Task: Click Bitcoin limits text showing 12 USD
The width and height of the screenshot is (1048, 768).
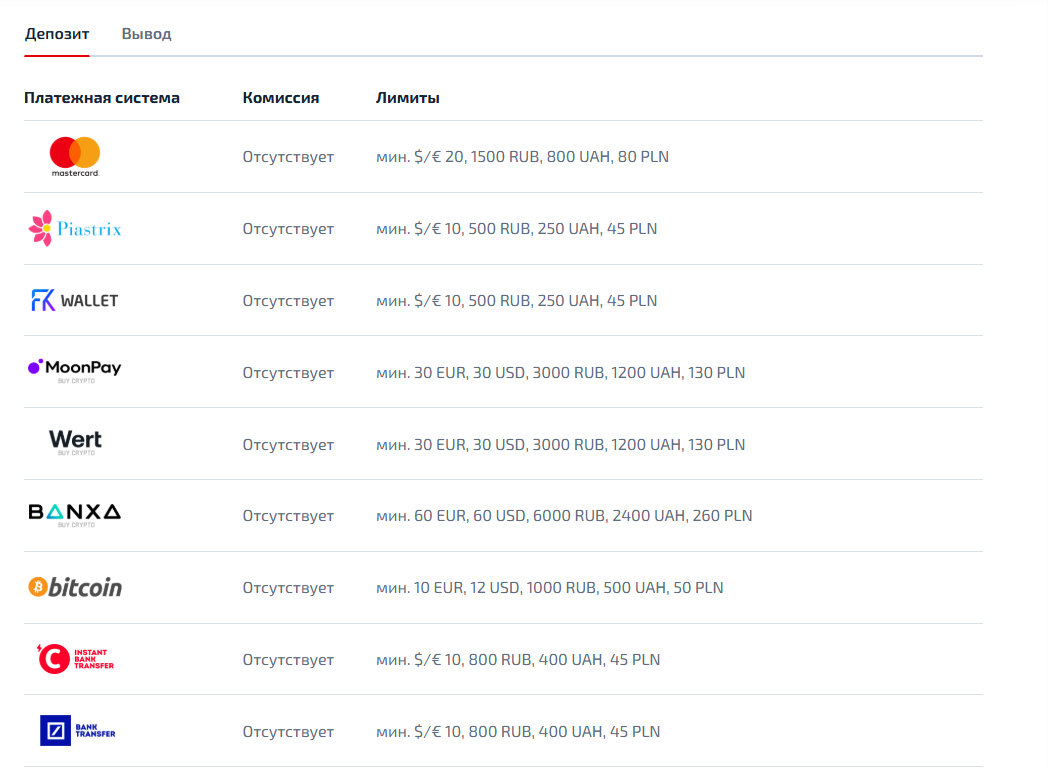Action: [549, 588]
